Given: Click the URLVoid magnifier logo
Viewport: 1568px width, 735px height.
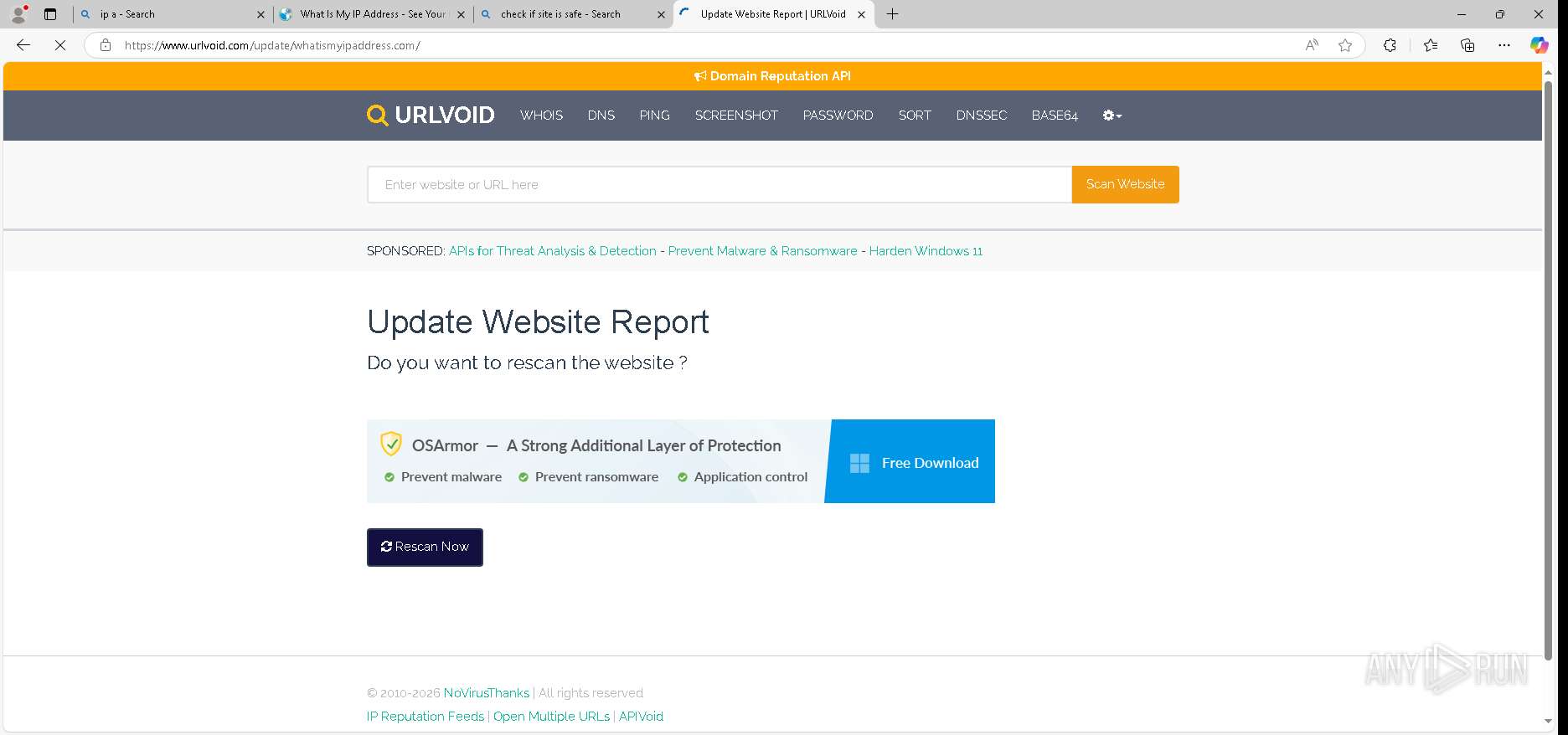Looking at the screenshot, I should (377, 116).
